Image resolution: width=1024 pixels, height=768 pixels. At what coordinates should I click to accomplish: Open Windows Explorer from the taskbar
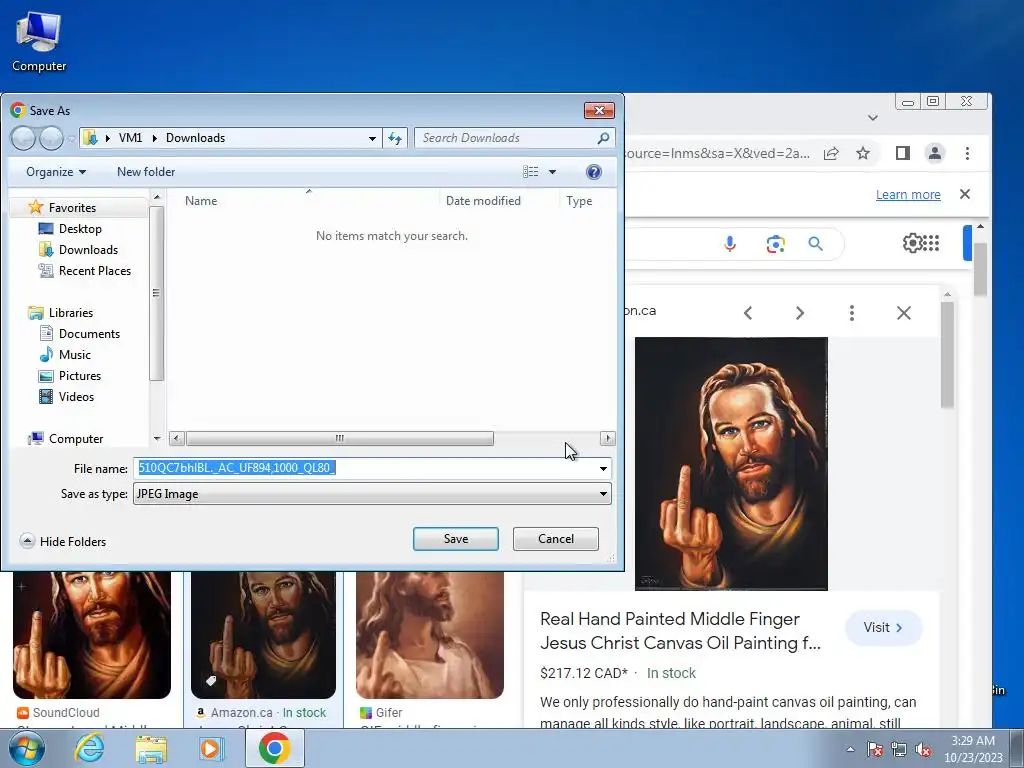[151, 748]
